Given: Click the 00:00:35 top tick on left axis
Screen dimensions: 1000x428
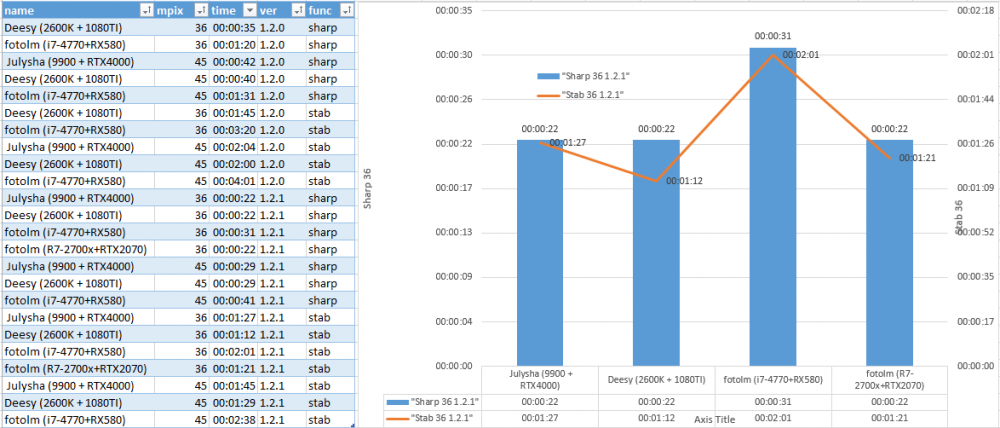Looking at the screenshot, I should 454,11.
